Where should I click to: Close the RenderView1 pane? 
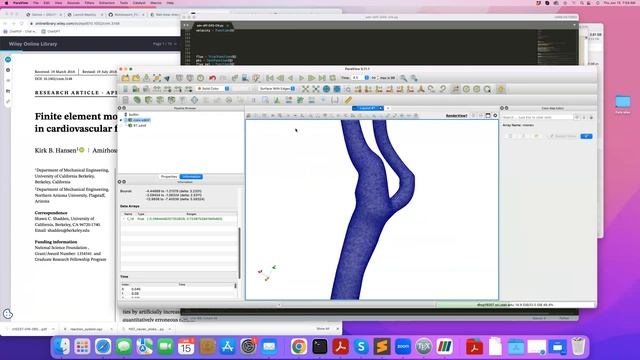coord(495,116)
